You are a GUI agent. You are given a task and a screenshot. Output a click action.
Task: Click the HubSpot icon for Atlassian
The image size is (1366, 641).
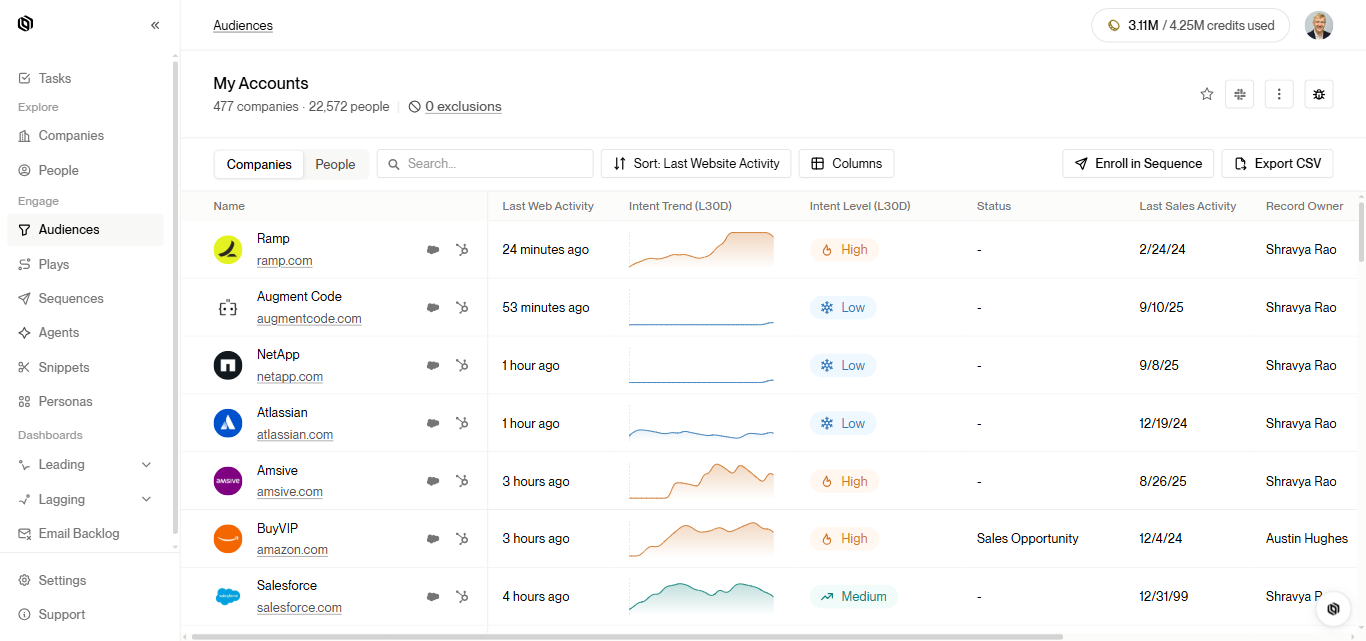coord(462,423)
